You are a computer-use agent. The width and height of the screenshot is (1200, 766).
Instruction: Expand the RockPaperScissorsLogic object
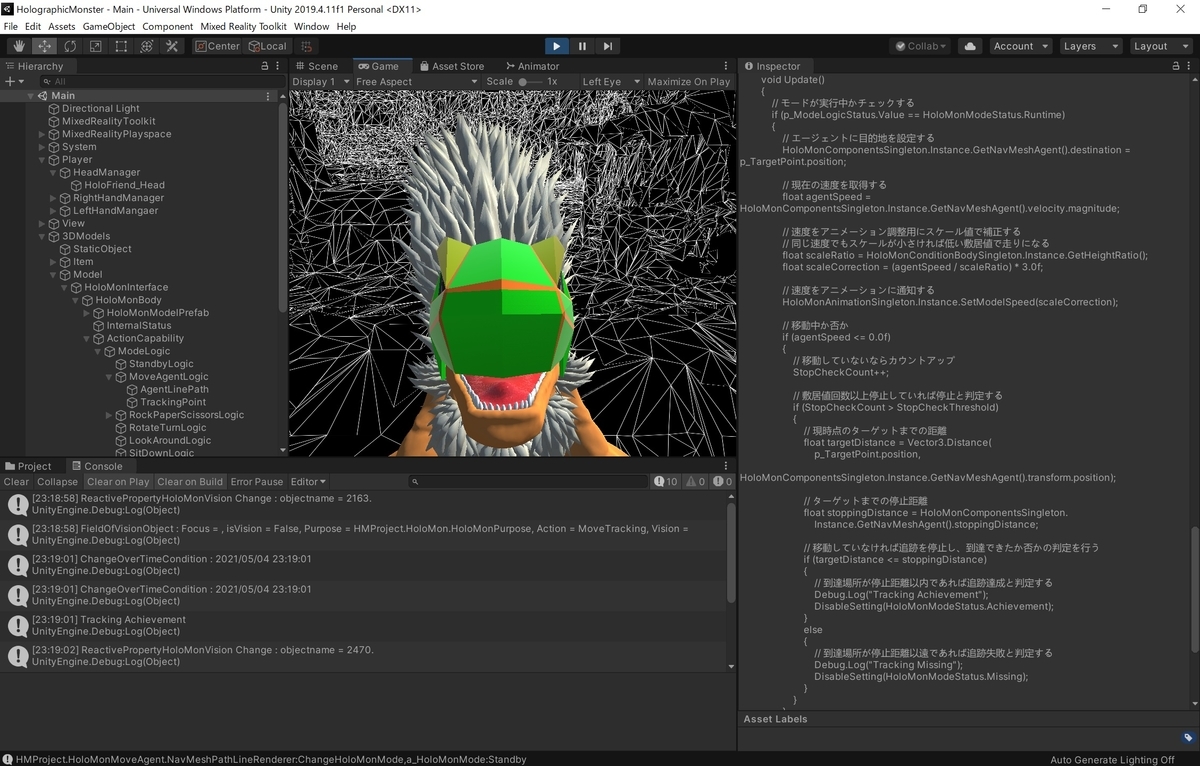109,415
